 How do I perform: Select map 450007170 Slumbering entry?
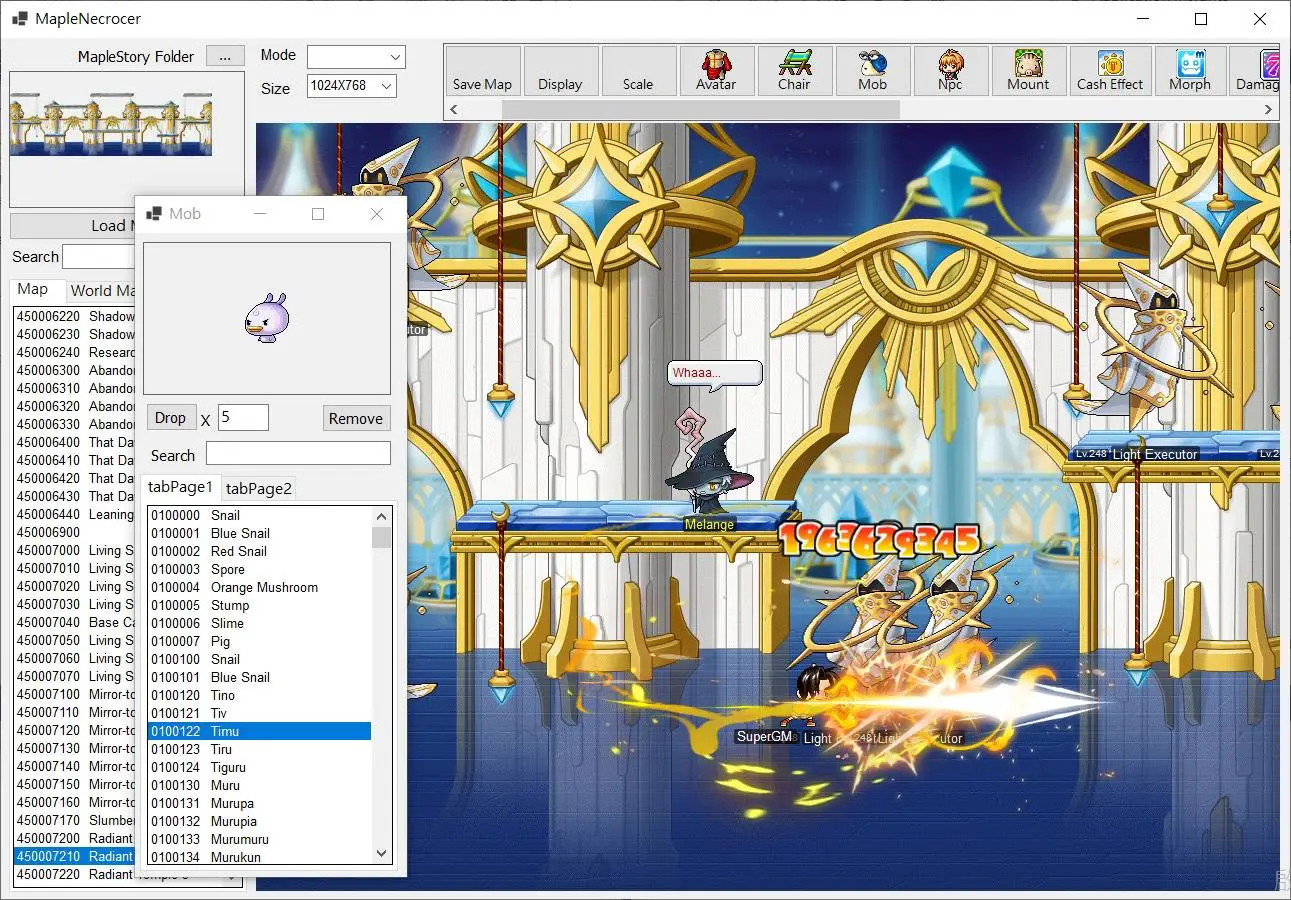(x=75, y=820)
